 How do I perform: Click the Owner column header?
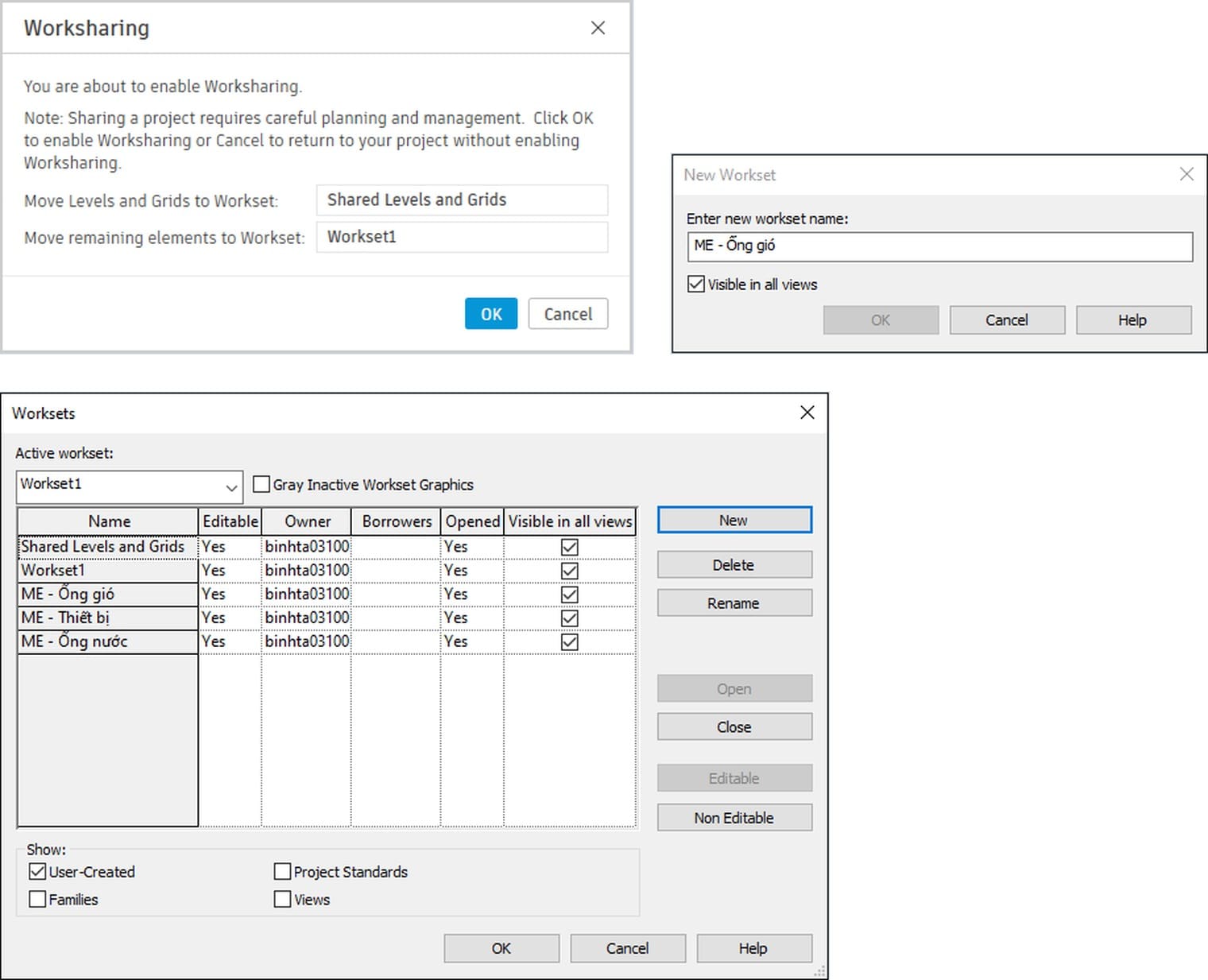pyautogui.click(x=307, y=521)
